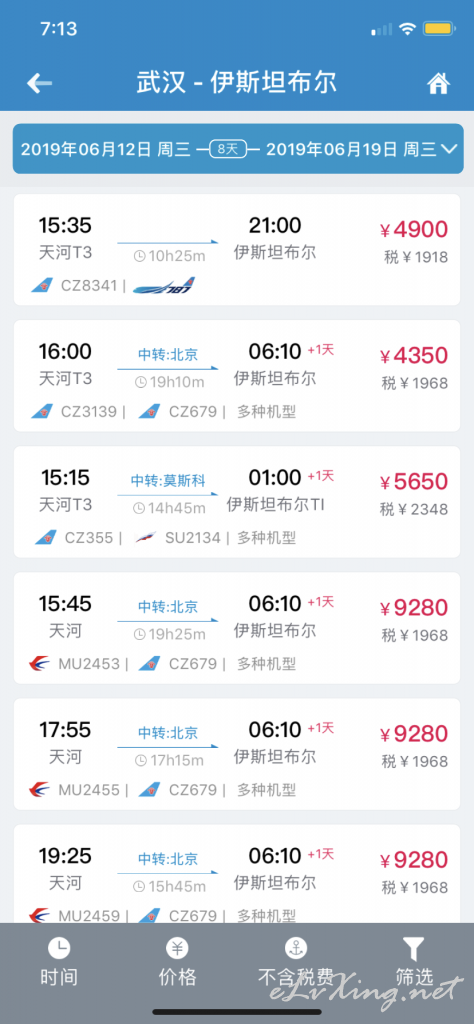
Task: Choose the Moscow transfer flight at ¥5650
Action: click(x=237, y=502)
